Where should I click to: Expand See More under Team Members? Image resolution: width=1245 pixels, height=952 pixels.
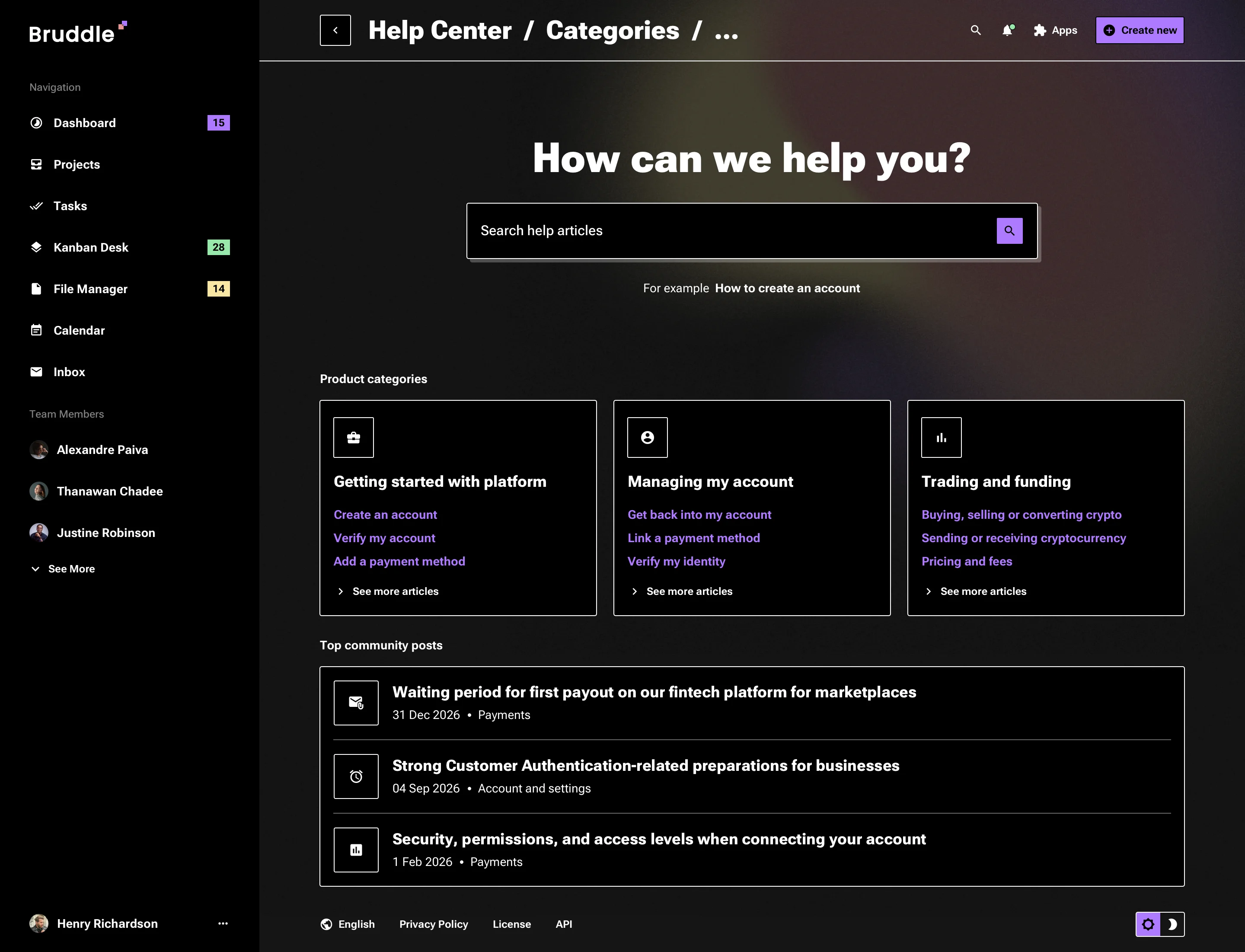click(62, 569)
